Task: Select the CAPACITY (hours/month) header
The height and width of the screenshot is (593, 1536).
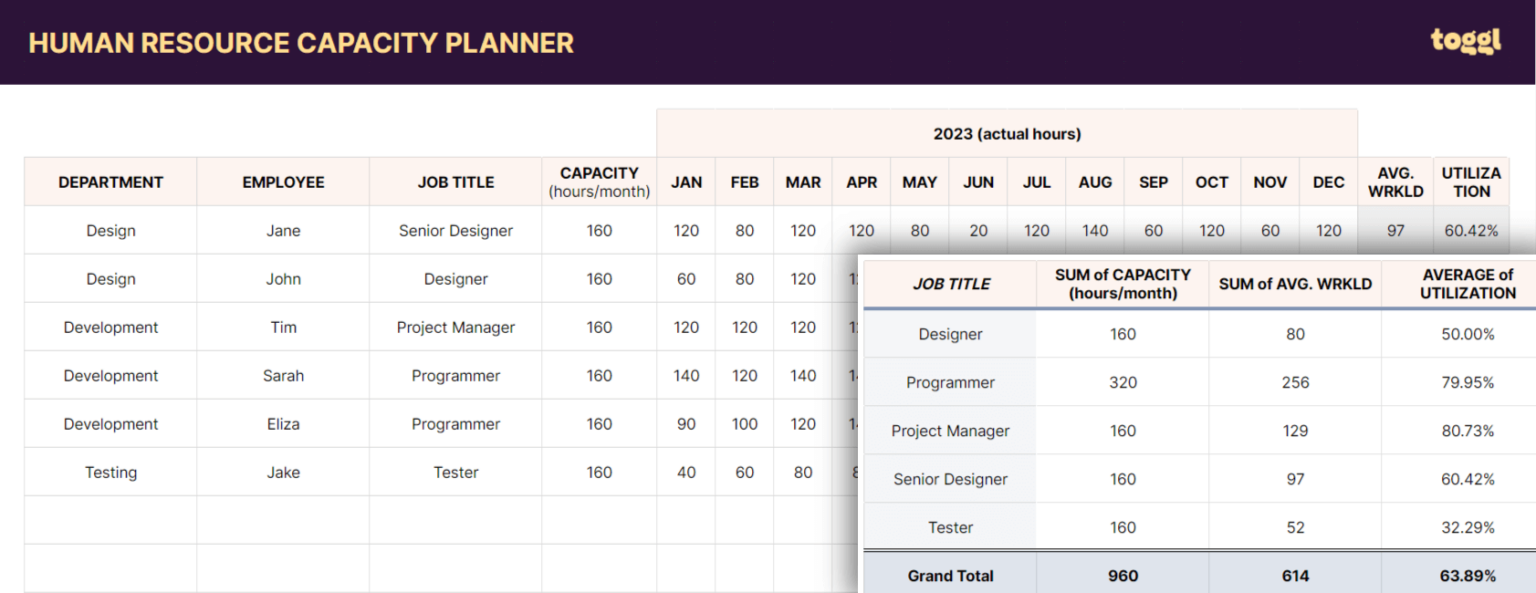Action: 598,182
